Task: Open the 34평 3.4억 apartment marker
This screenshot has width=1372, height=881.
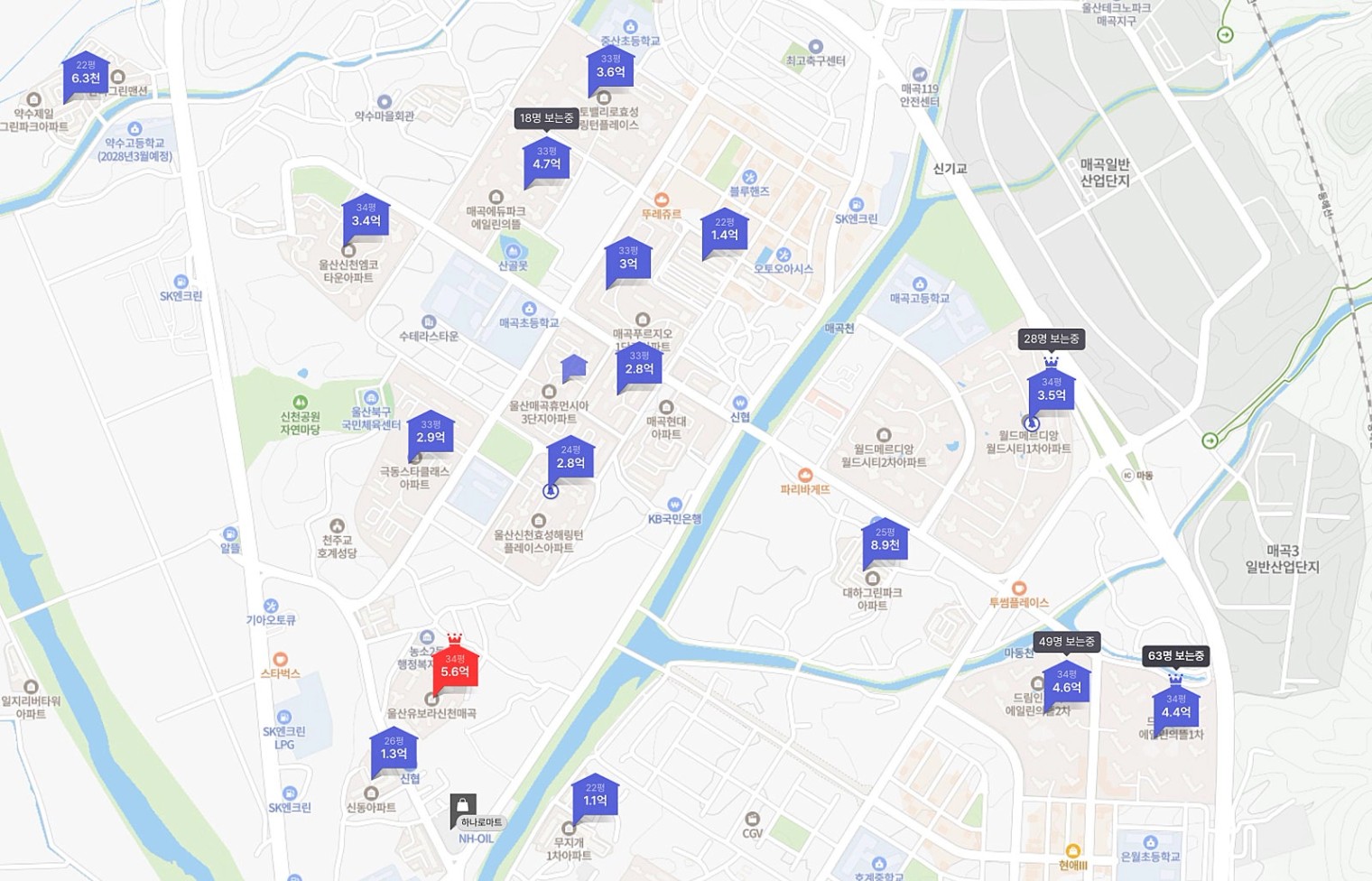Action: coord(366,217)
